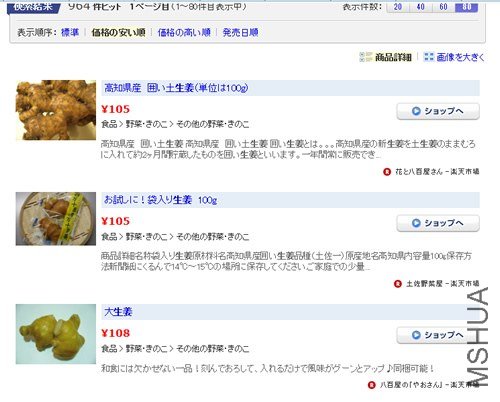Switch to 商品詳細 list view icon
The image size is (500, 402).
[365, 57]
